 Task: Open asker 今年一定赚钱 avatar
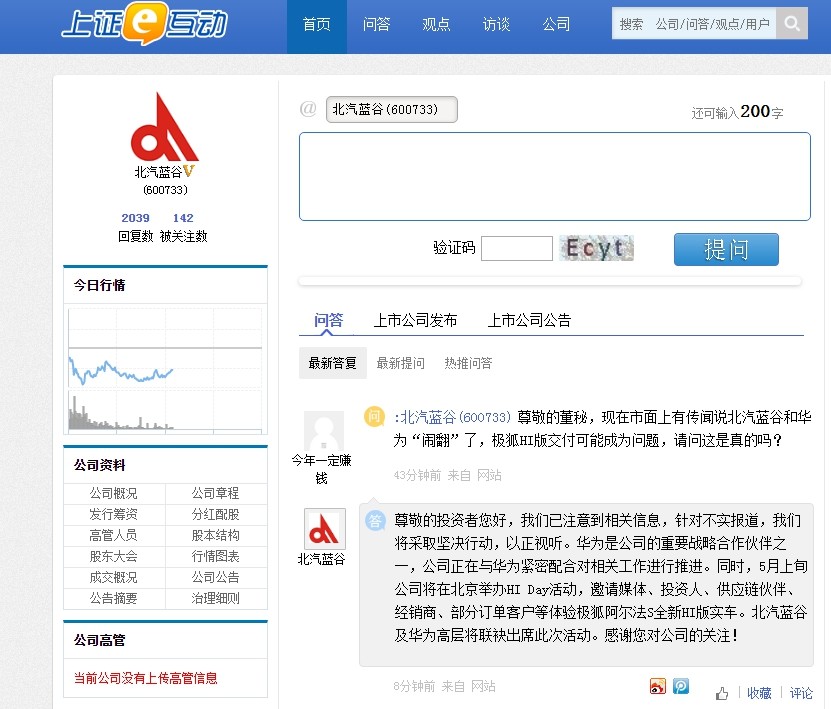coord(324,431)
